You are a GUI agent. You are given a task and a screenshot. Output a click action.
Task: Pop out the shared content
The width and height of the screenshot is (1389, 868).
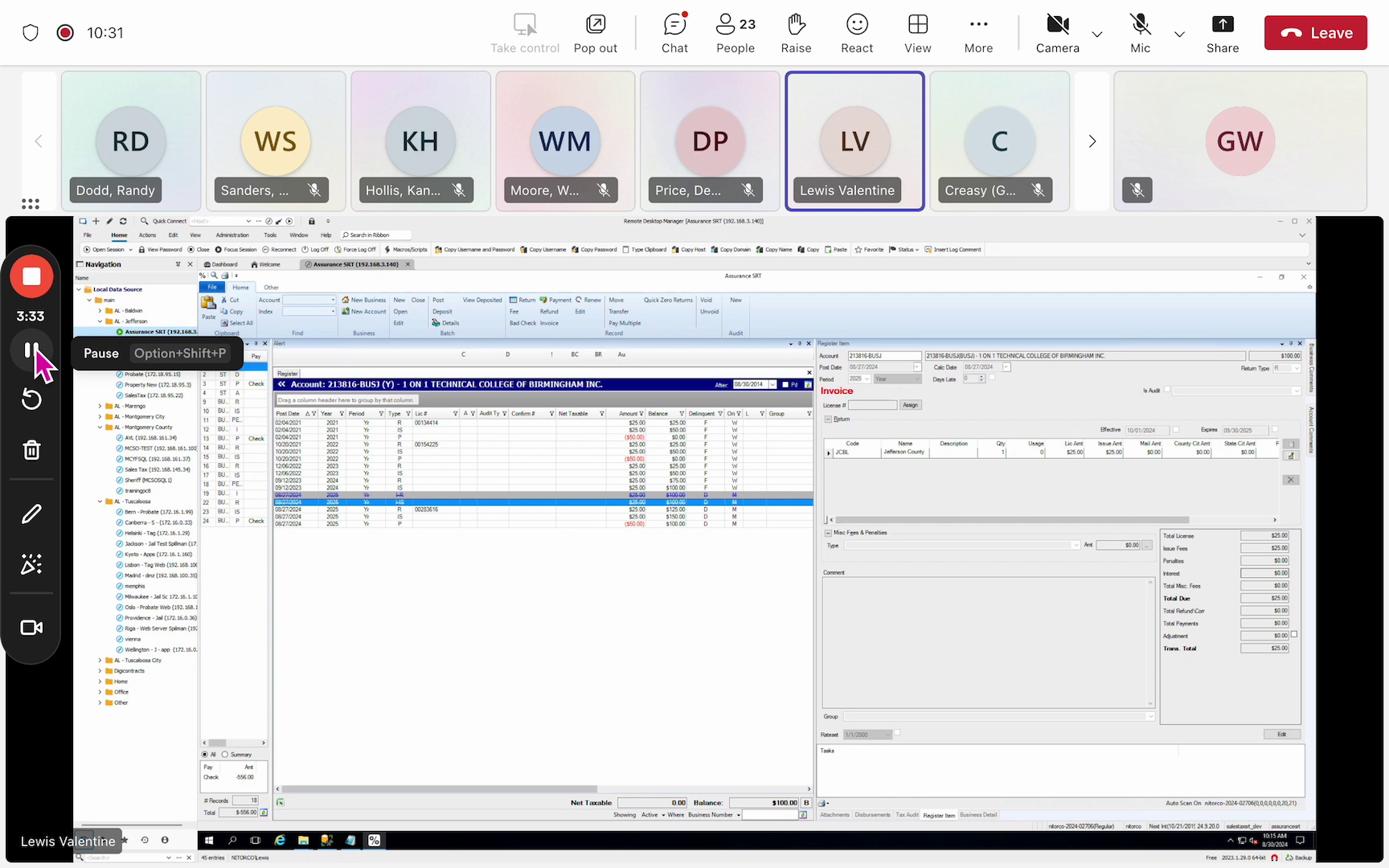pyautogui.click(x=595, y=34)
